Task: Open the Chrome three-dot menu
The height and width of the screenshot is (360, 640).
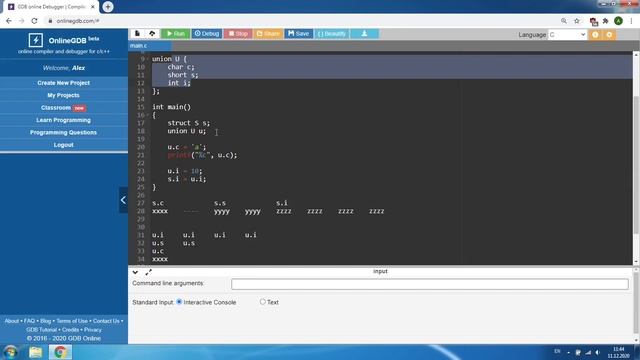Action: click(x=631, y=21)
